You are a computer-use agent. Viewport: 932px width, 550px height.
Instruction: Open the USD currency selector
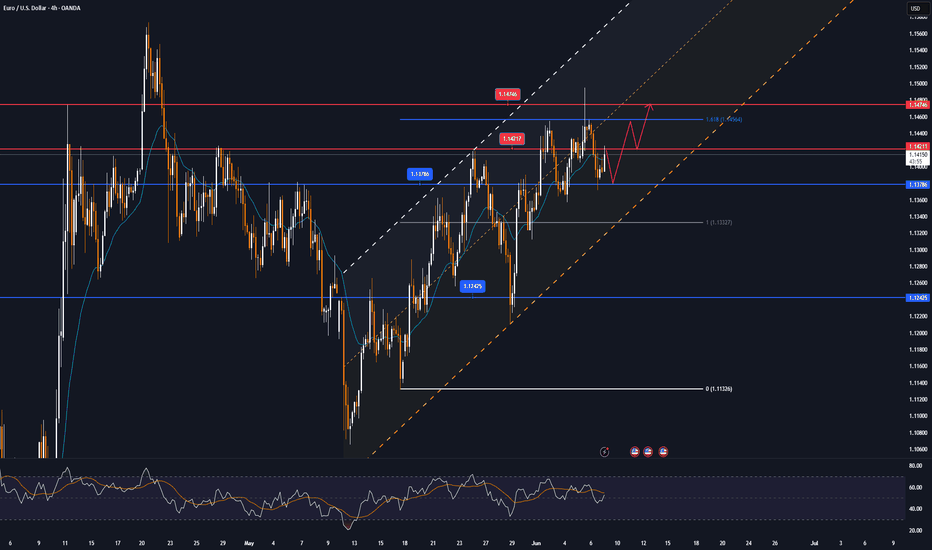click(915, 8)
